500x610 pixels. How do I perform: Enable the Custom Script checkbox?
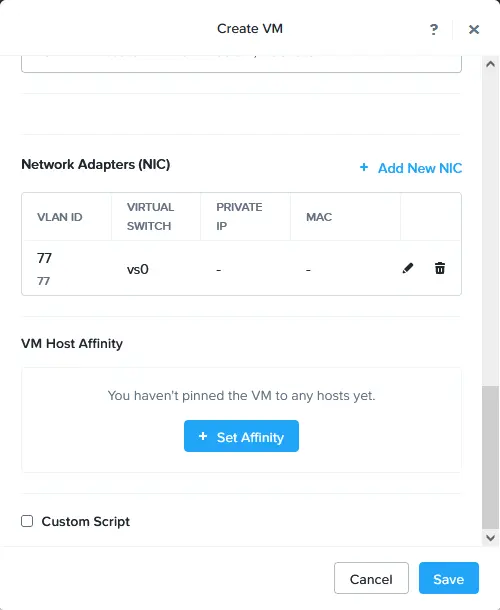27,521
